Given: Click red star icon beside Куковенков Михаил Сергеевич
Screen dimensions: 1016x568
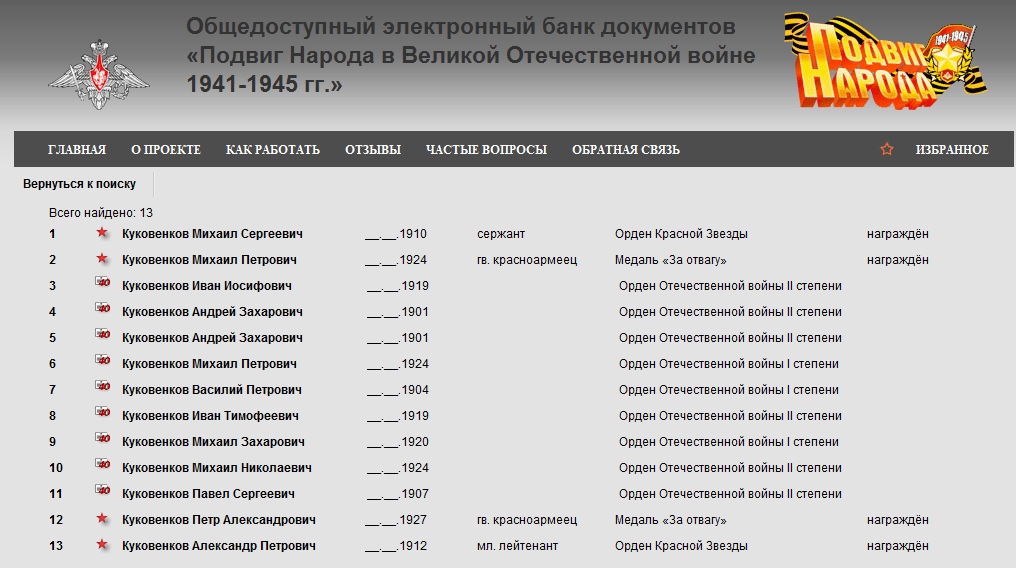Looking at the screenshot, I should [x=101, y=233].
